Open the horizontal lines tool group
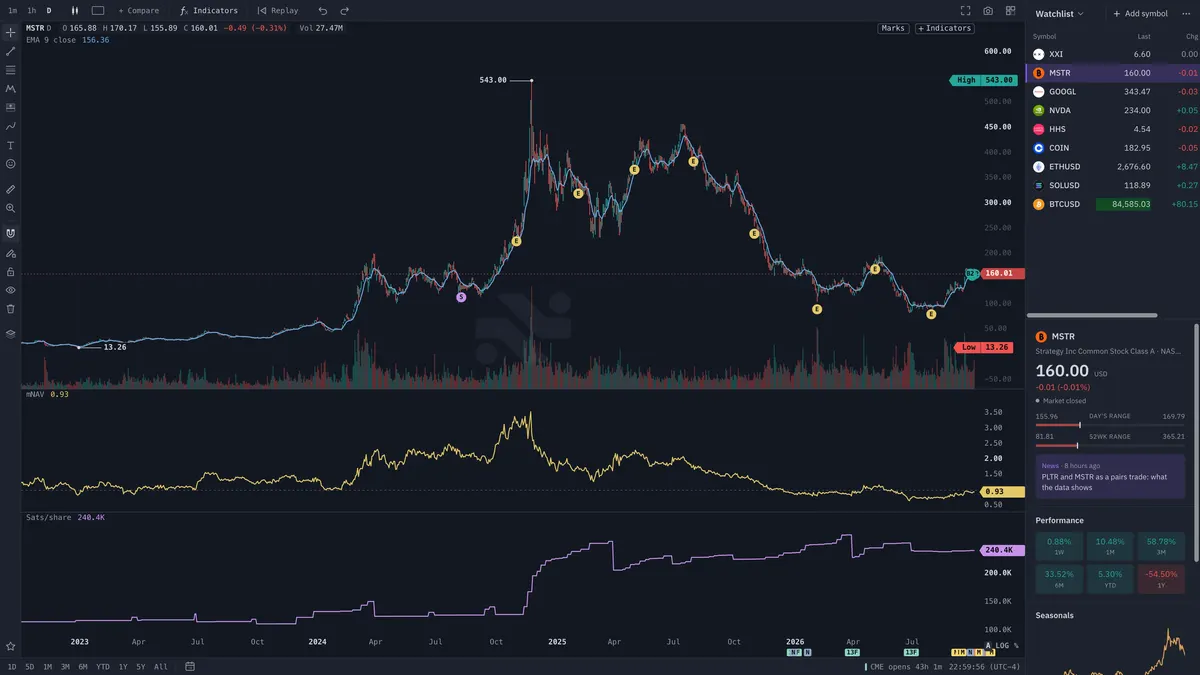The height and width of the screenshot is (675, 1200). [10, 70]
